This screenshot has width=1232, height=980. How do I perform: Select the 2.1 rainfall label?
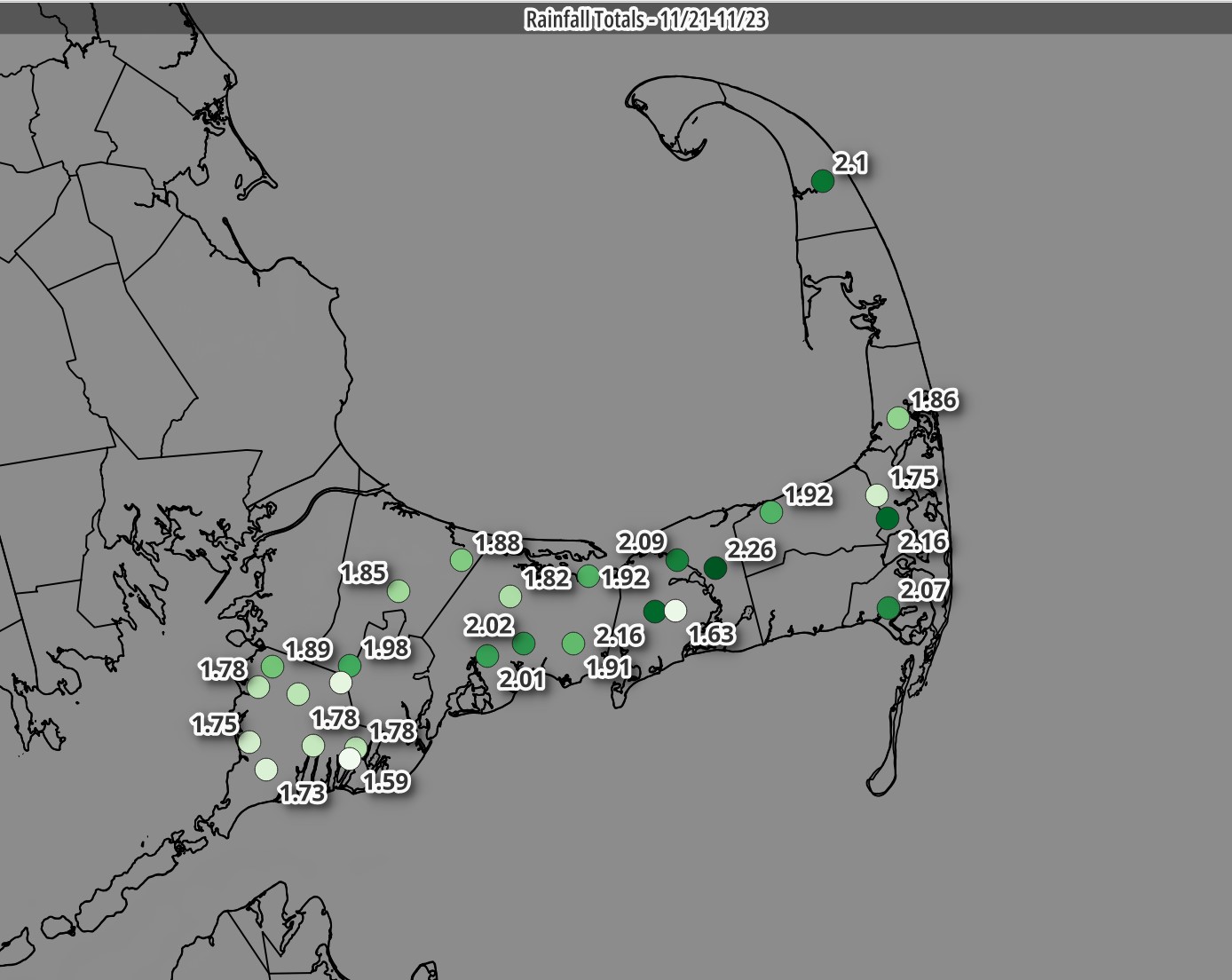849,162
